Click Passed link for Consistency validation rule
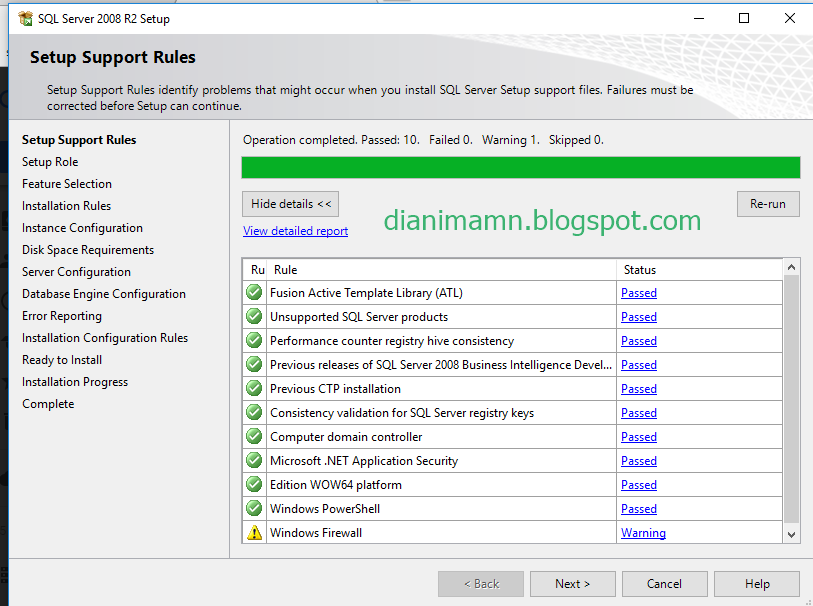This screenshot has height=606, width=813. 638,412
